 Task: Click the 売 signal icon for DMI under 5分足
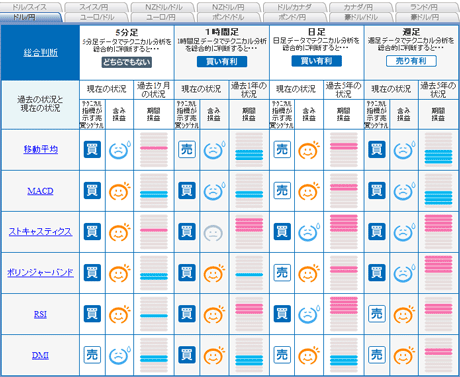coord(92,355)
